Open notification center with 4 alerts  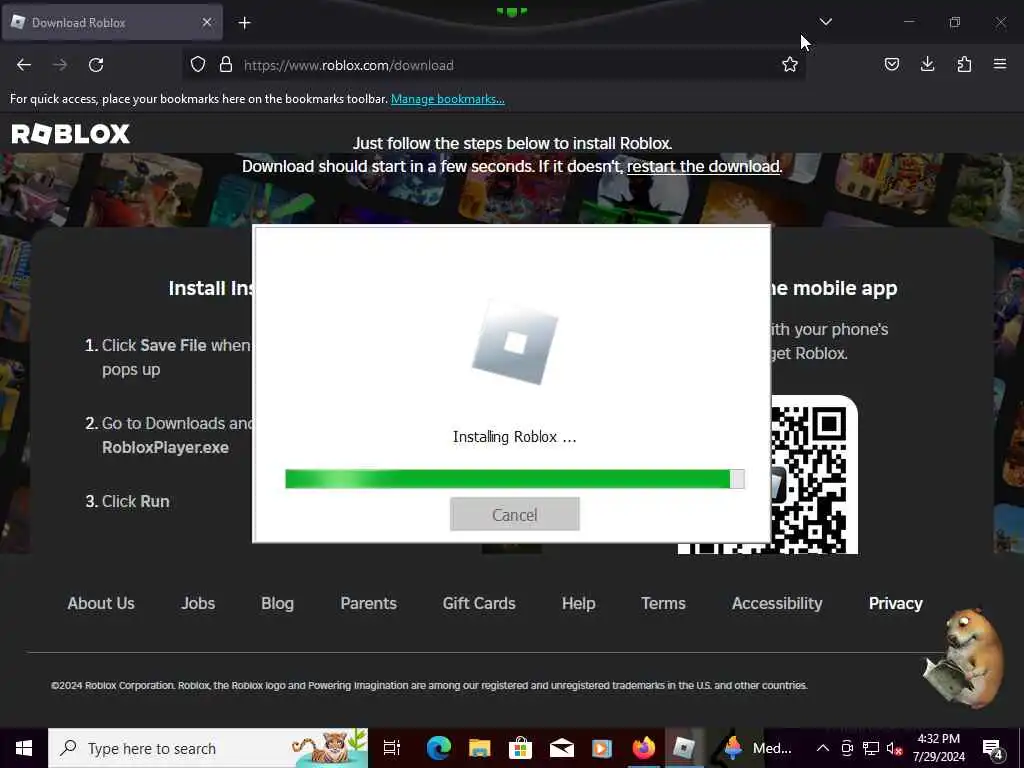click(993, 748)
